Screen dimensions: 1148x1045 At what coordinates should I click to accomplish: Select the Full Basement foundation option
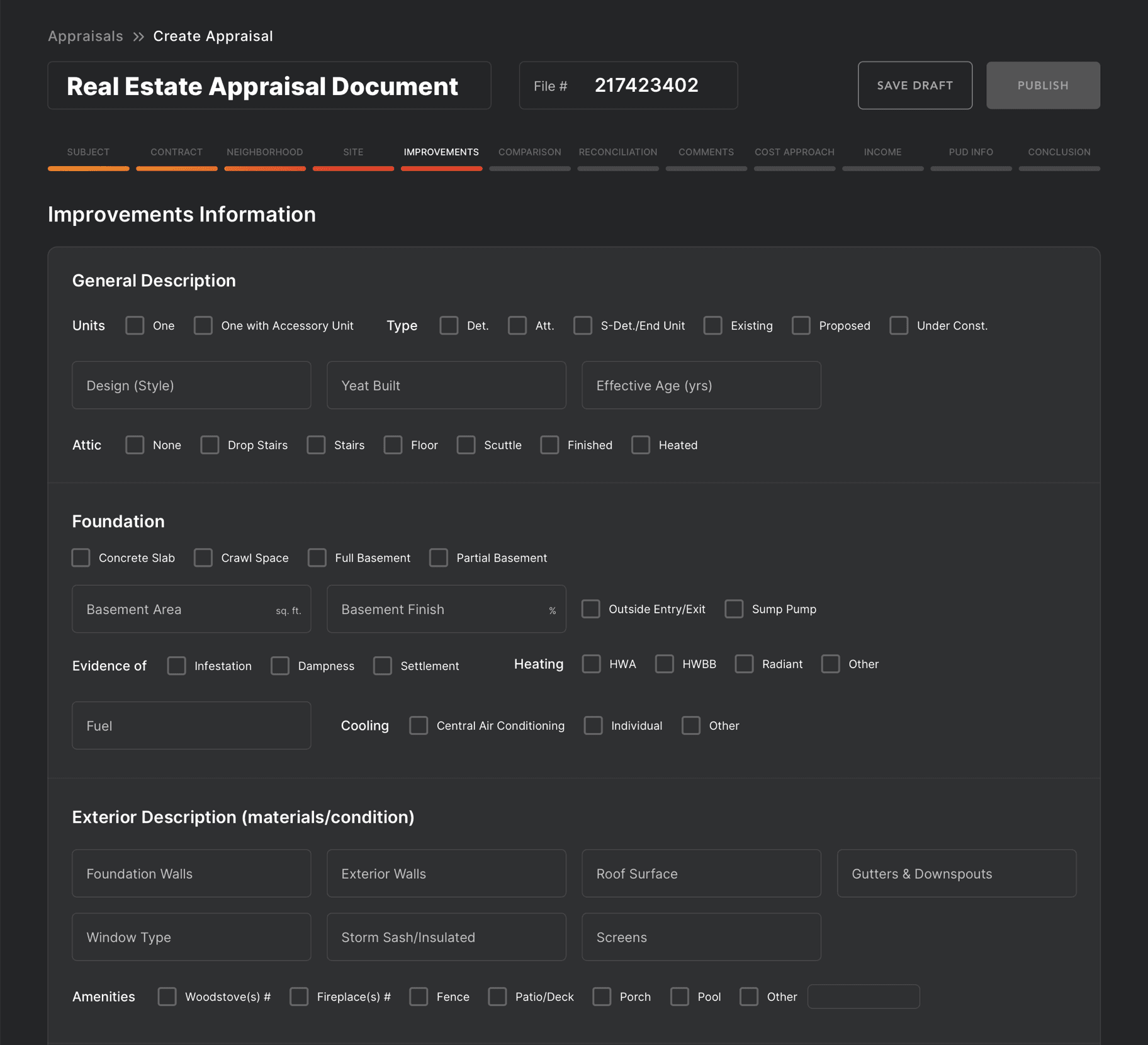pyautogui.click(x=316, y=557)
